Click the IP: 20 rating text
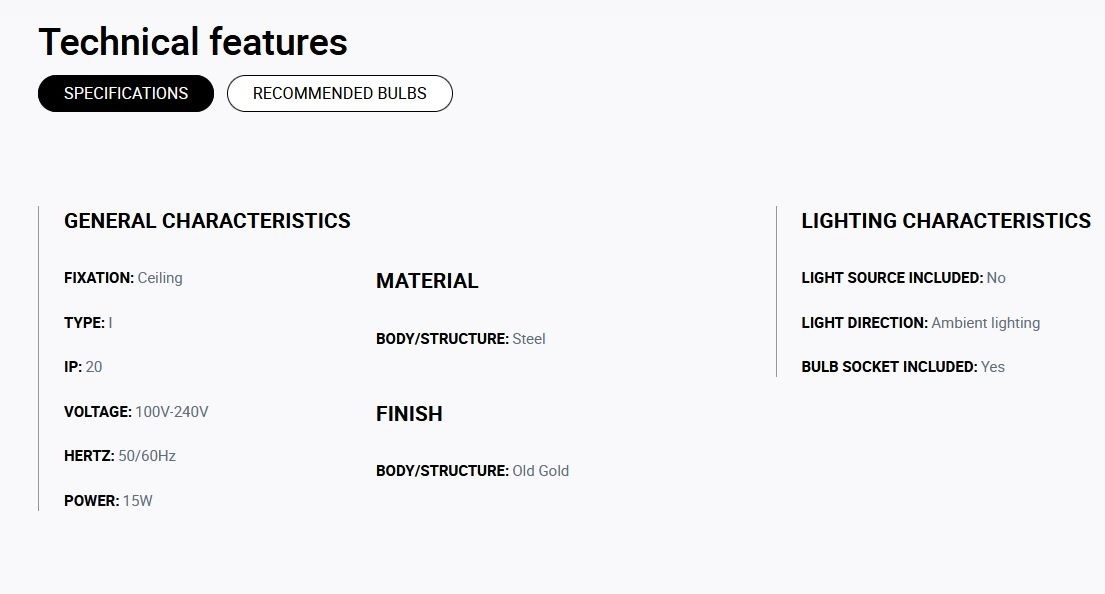 point(83,367)
